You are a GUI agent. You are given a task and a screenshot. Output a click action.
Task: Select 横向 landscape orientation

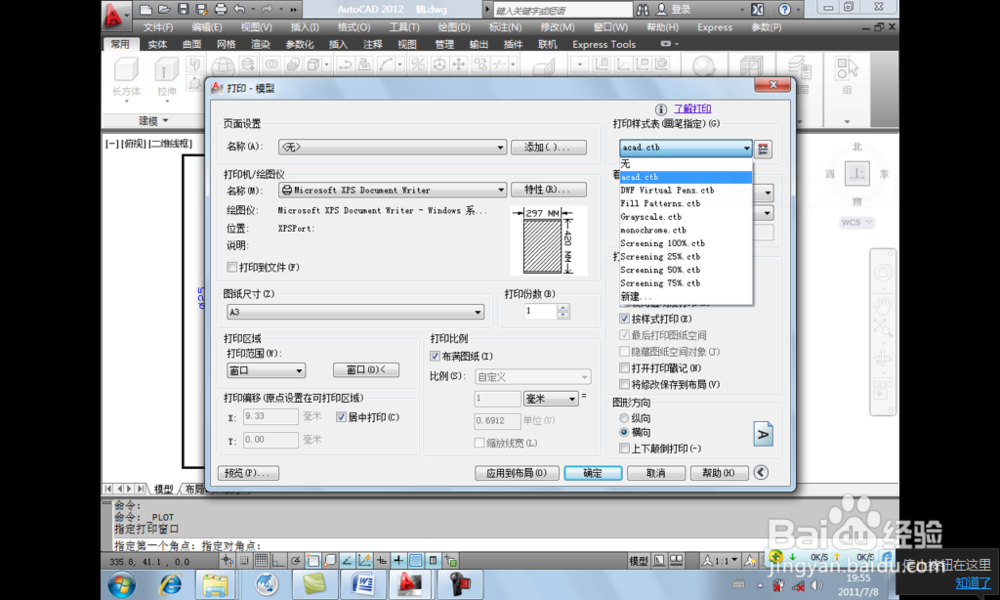(x=624, y=432)
